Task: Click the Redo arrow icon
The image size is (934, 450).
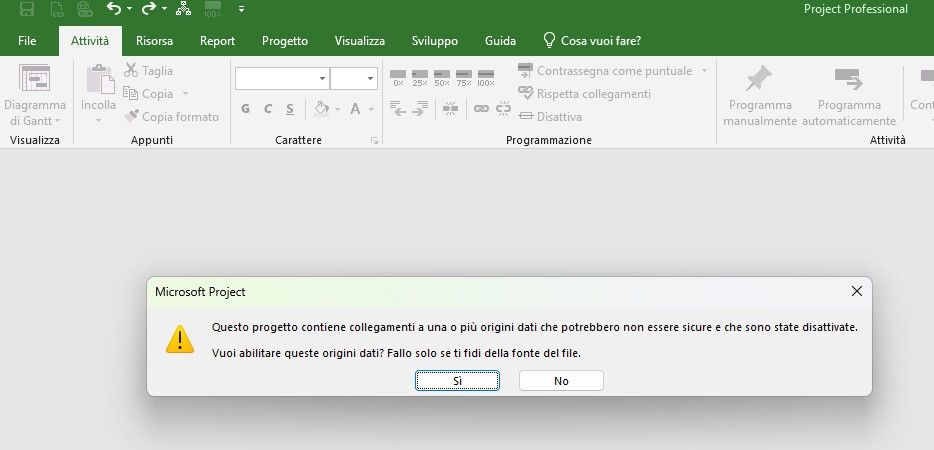Action: (149, 8)
